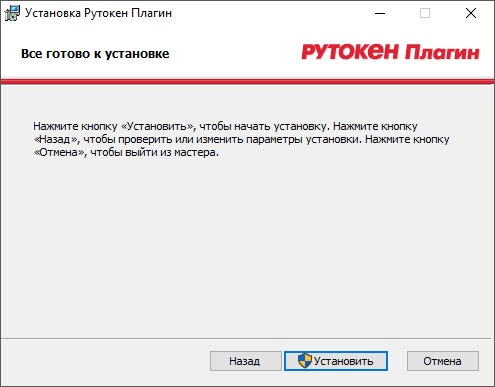Click the installer icon in the title bar
495x387 pixels.
pos(12,13)
